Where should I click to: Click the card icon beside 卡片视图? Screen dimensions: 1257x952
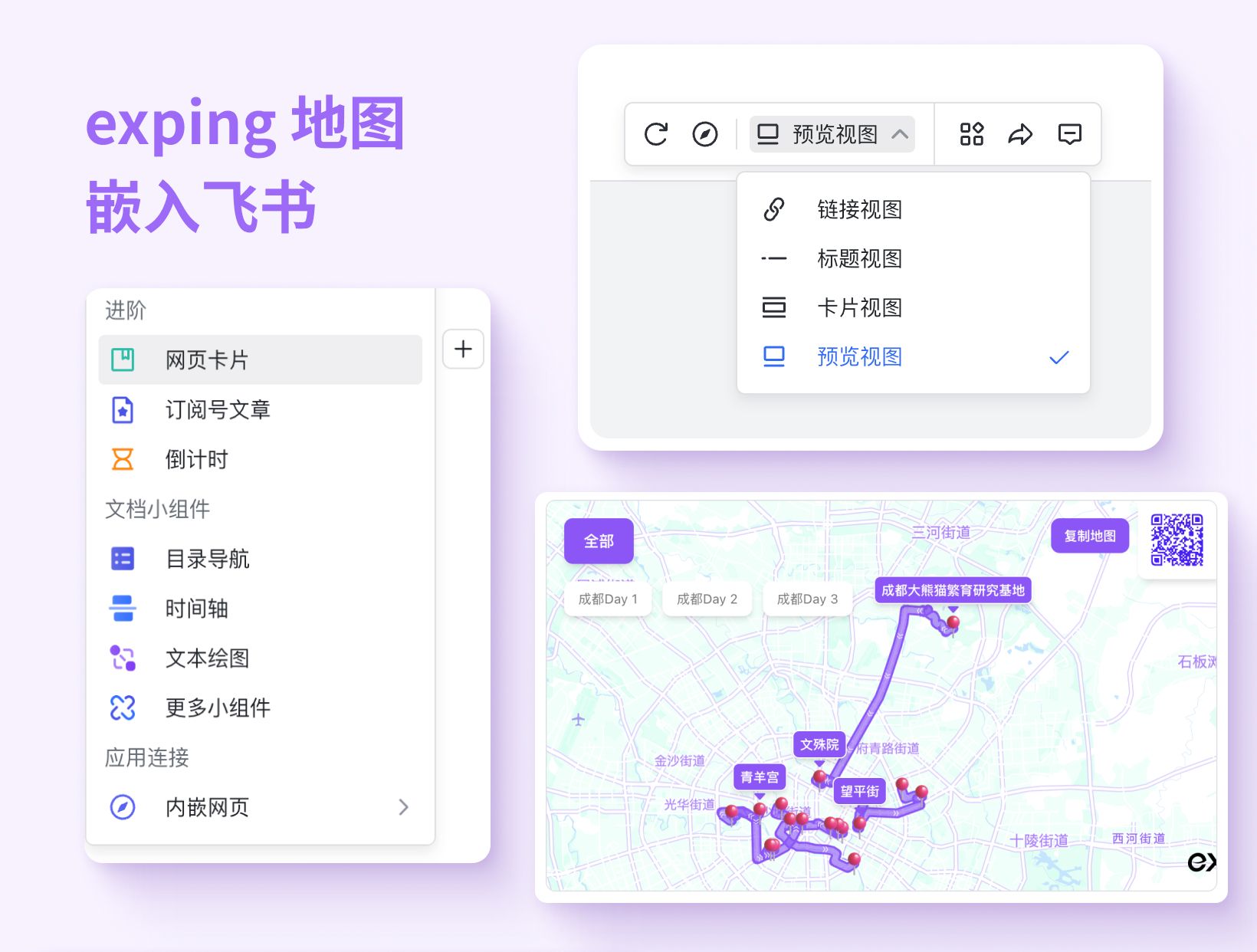[774, 307]
